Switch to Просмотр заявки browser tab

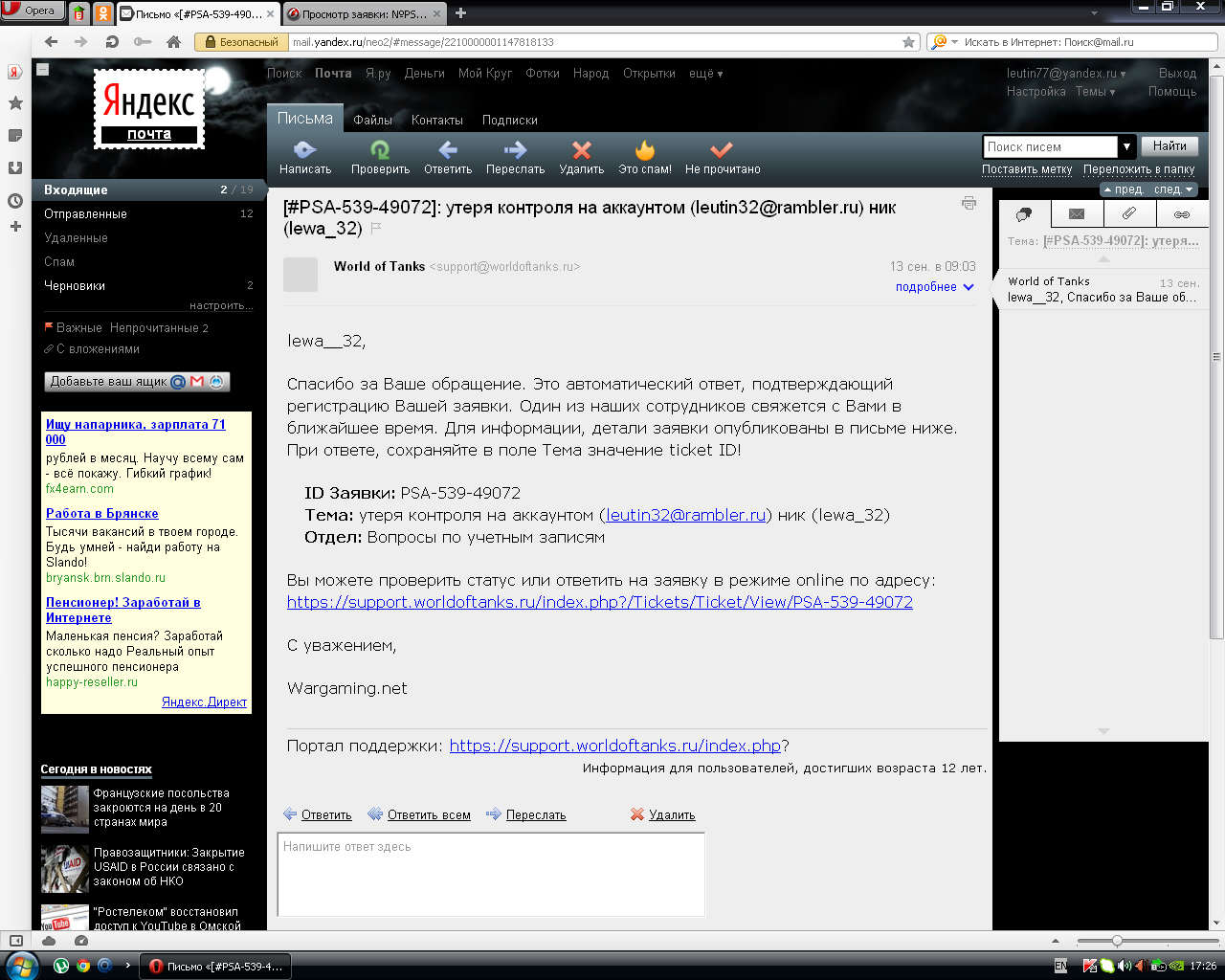[x=364, y=14]
